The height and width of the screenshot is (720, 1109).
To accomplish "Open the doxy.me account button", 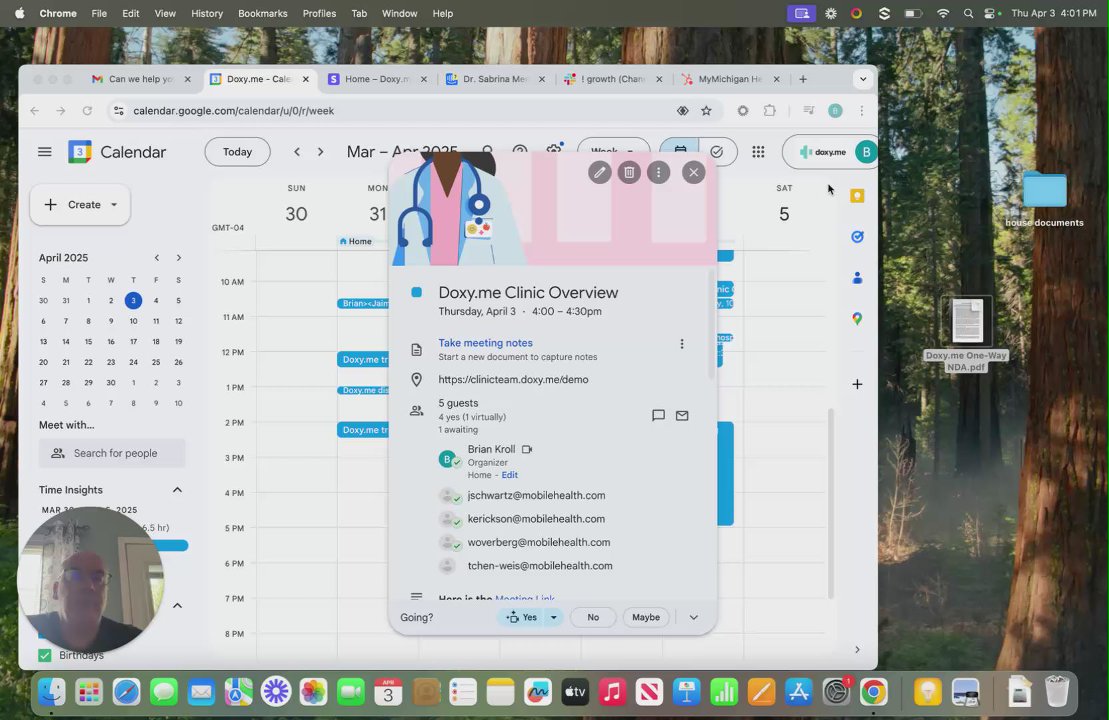I will (x=830, y=151).
